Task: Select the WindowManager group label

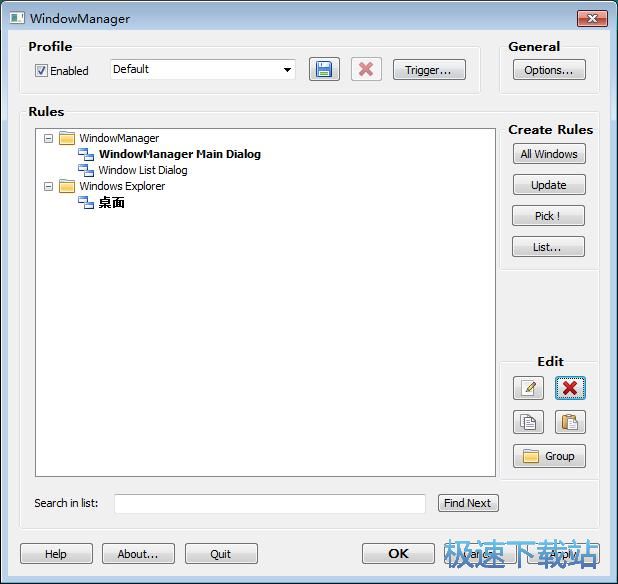Action: click(119, 138)
